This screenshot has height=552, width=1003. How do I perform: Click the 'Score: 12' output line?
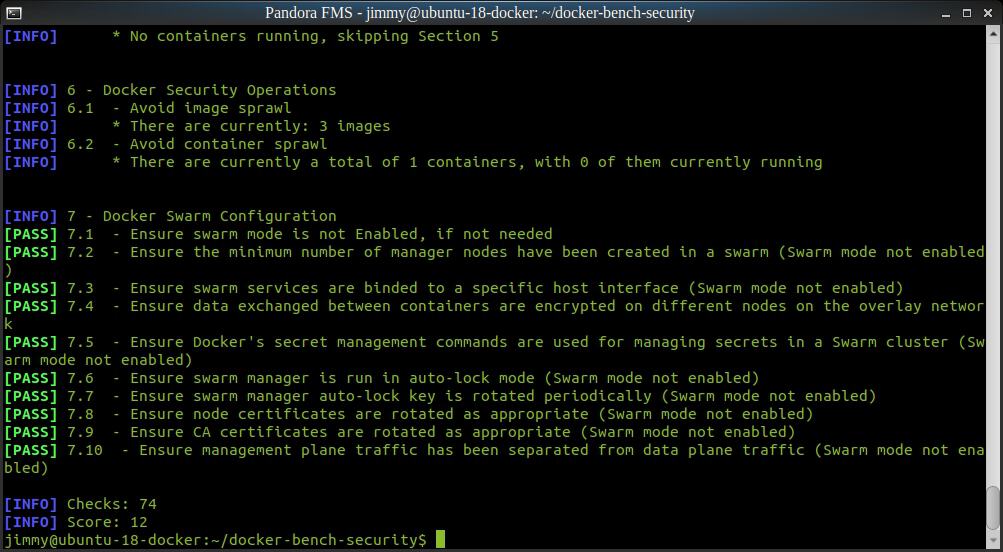point(76,522)
